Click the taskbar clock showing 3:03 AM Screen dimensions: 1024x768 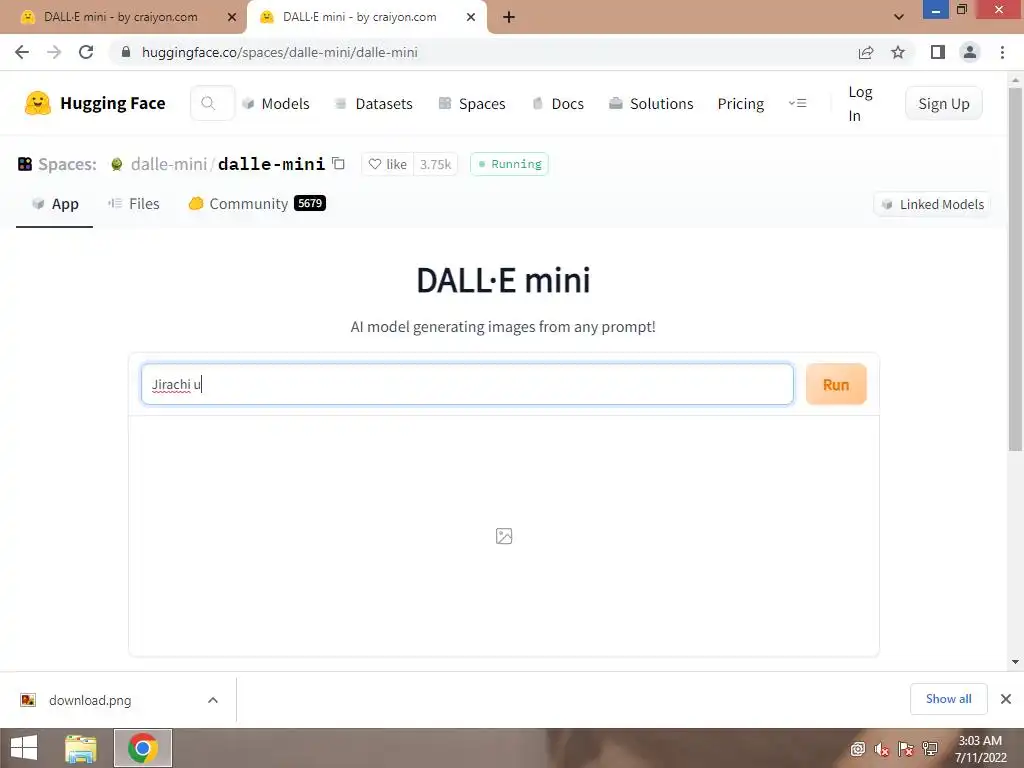980,749
